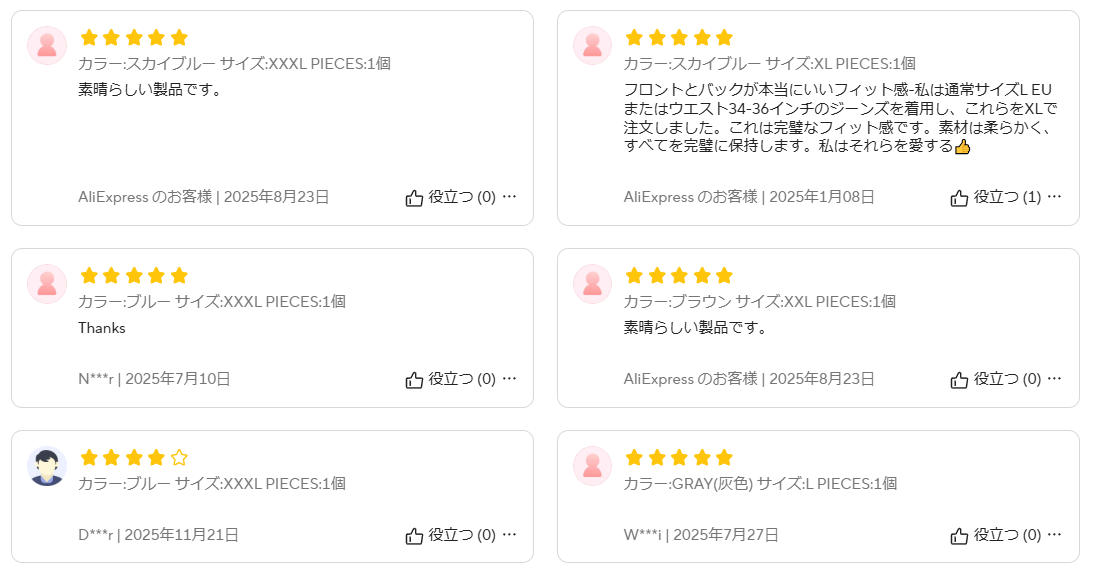Image resolution: width=1094 pixels, height=574 pixels.
Task: Open more options on N***r's review
Action: (509, 379)
